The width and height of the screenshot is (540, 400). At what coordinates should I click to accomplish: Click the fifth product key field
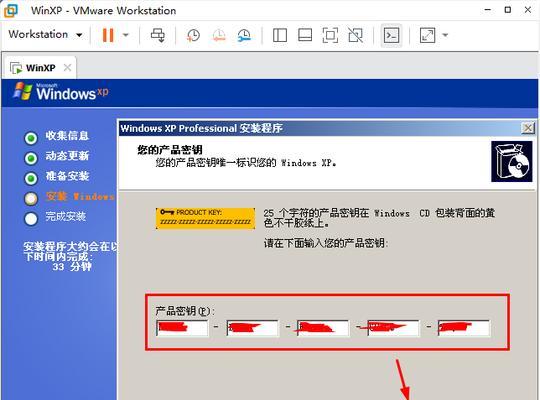click(464, 328)
